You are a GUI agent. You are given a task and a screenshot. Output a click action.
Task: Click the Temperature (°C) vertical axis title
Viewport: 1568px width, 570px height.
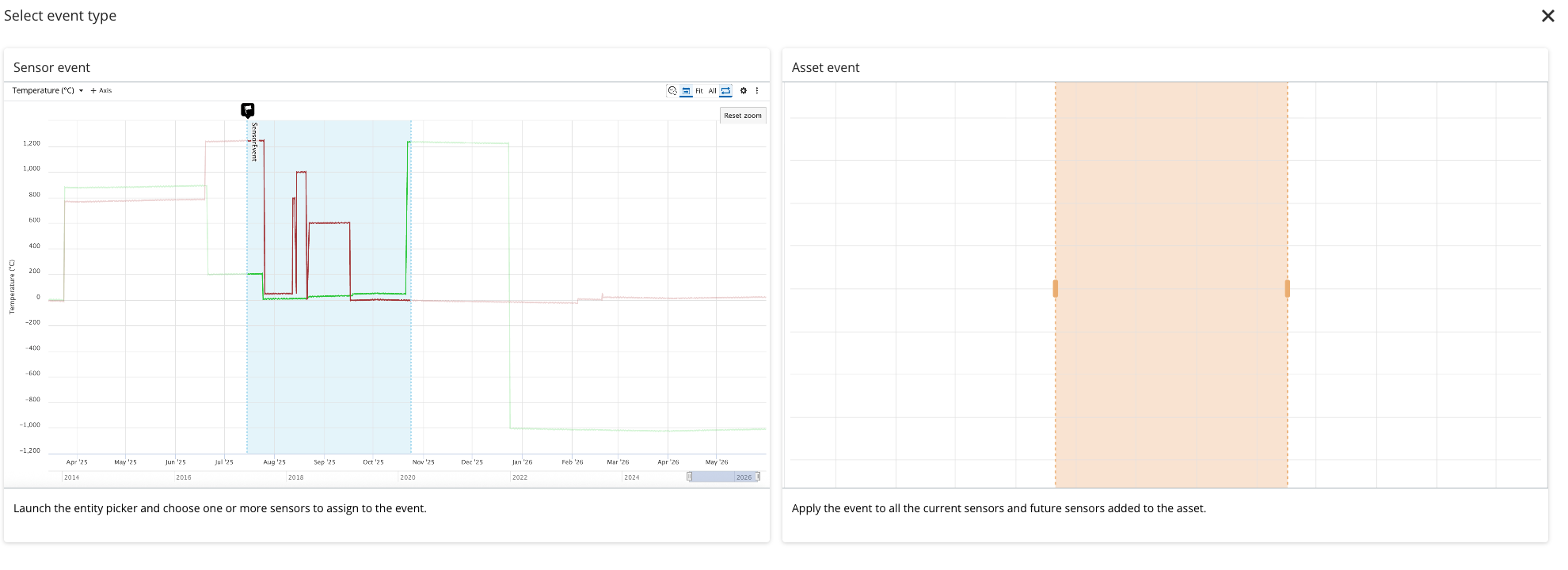[12, 287]
